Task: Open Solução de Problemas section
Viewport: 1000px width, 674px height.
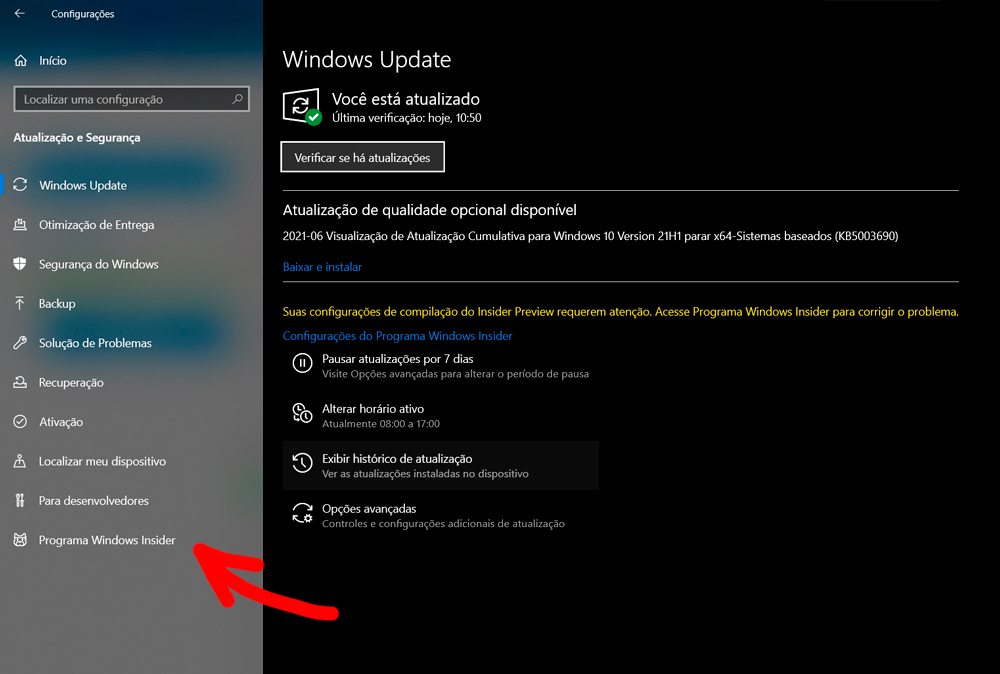Action: click(95, 343)
